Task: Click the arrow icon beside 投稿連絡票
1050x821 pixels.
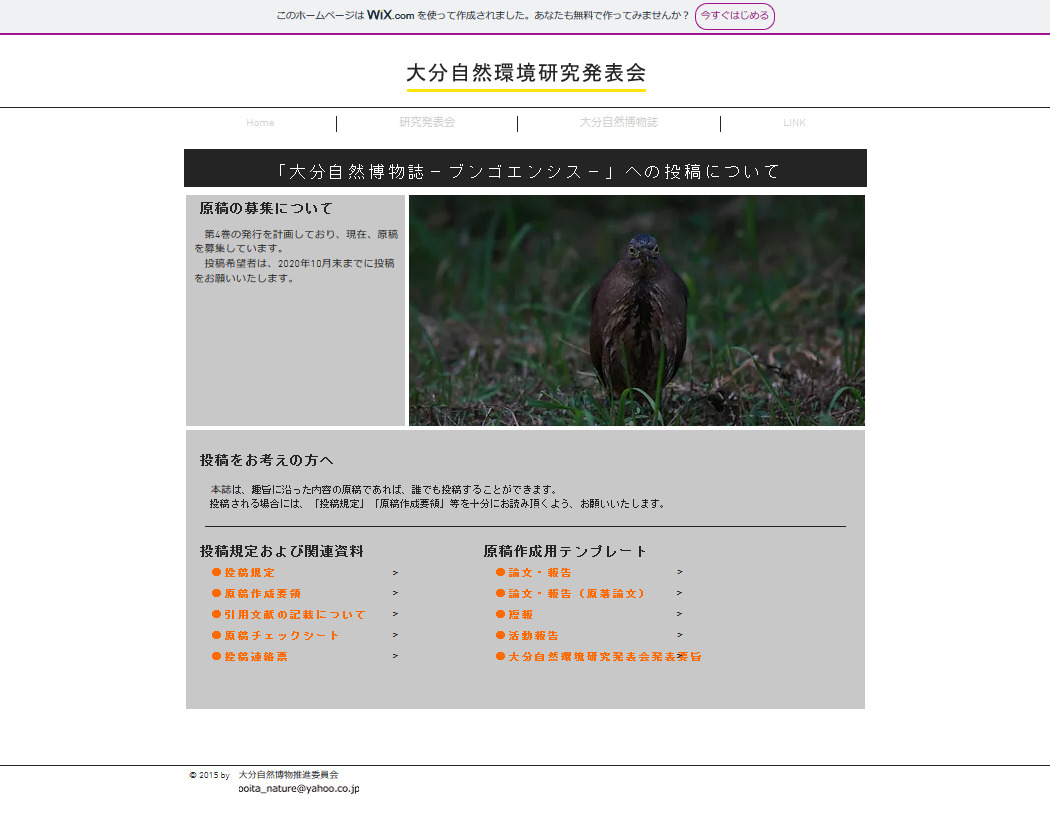Action: [395, 656]
